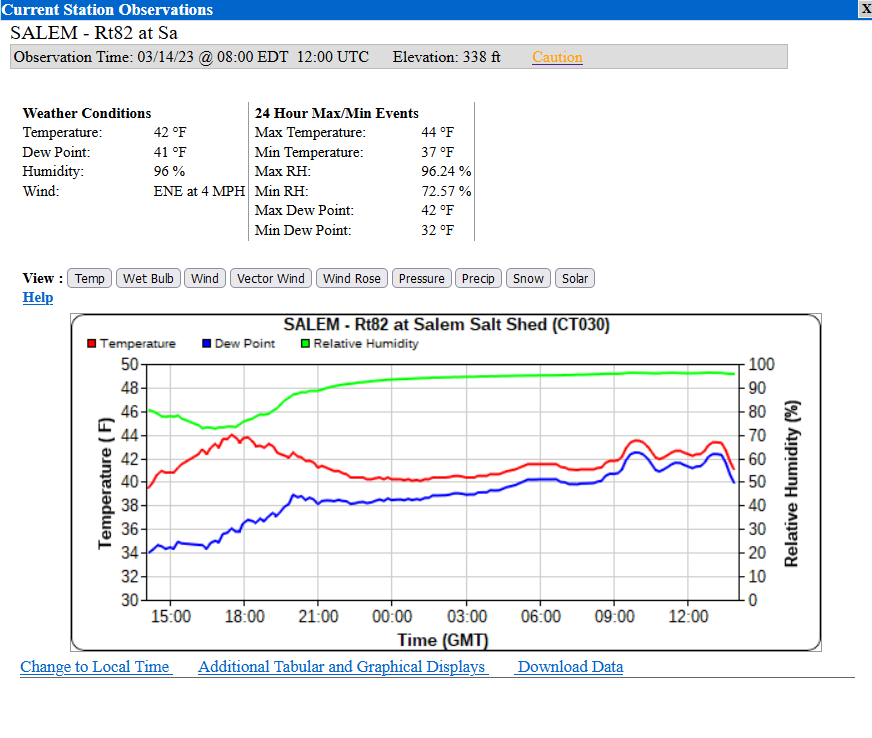Click the Elevation: 338 ft text

(x=447, y=57)
